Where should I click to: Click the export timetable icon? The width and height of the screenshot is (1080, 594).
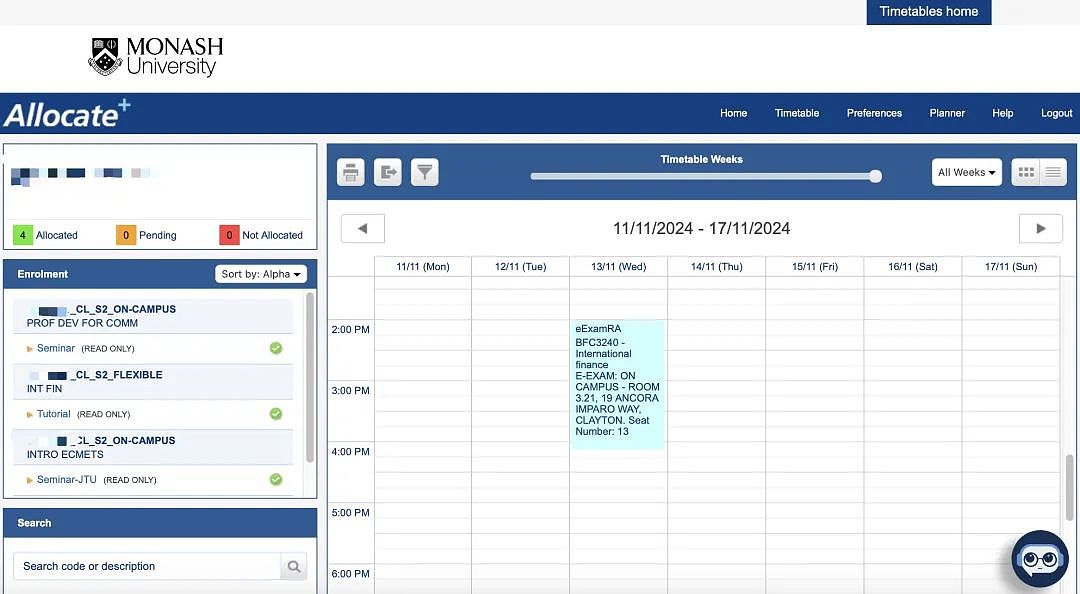[x=388, y=172]
